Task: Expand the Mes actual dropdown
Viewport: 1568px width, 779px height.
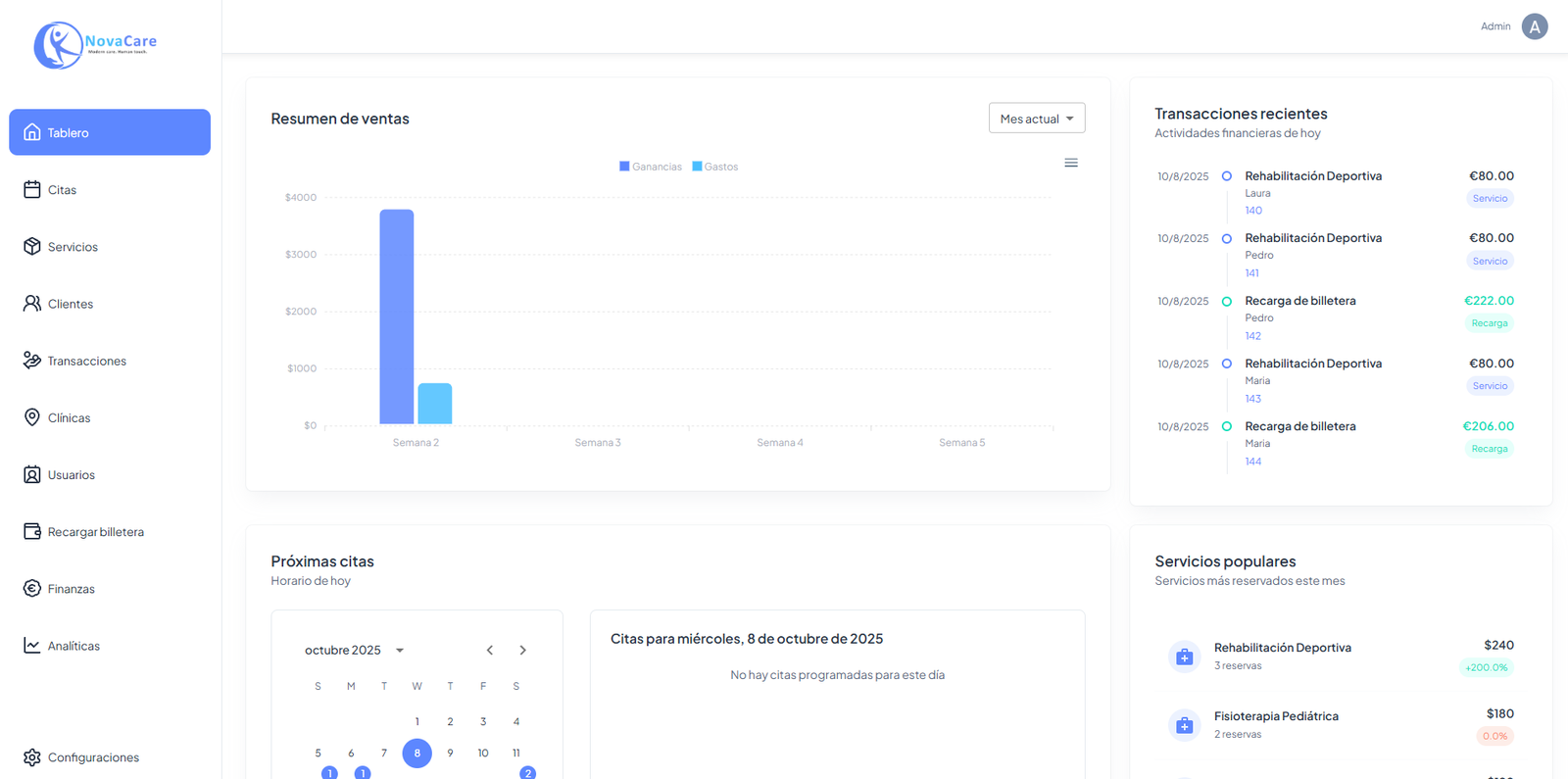Action: tap(1036, 119)
